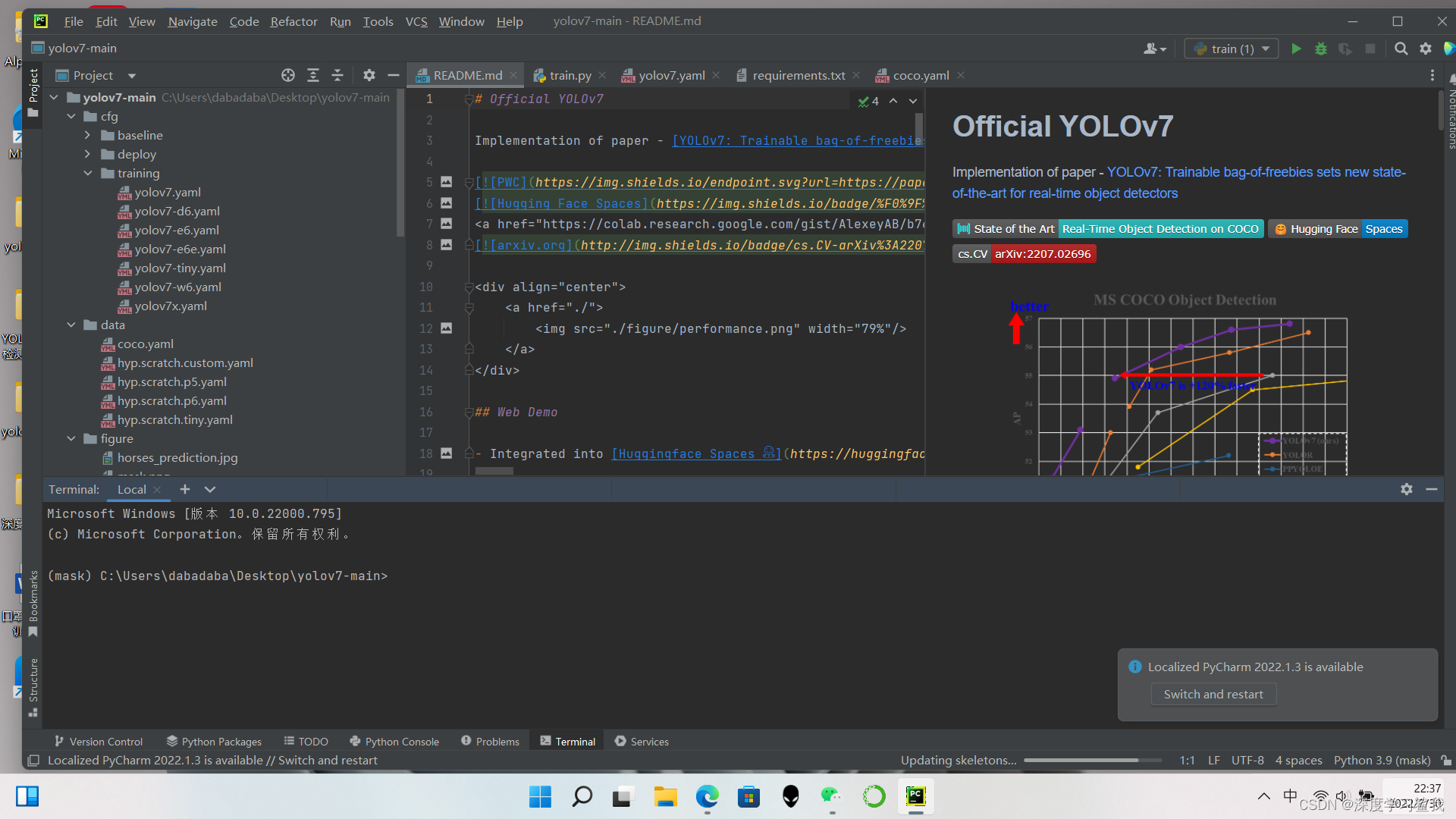Open terminal settings gear icon
The height and width of the screenshot is (819, 1456).
pyautogui.click(x=1406, y=489)
